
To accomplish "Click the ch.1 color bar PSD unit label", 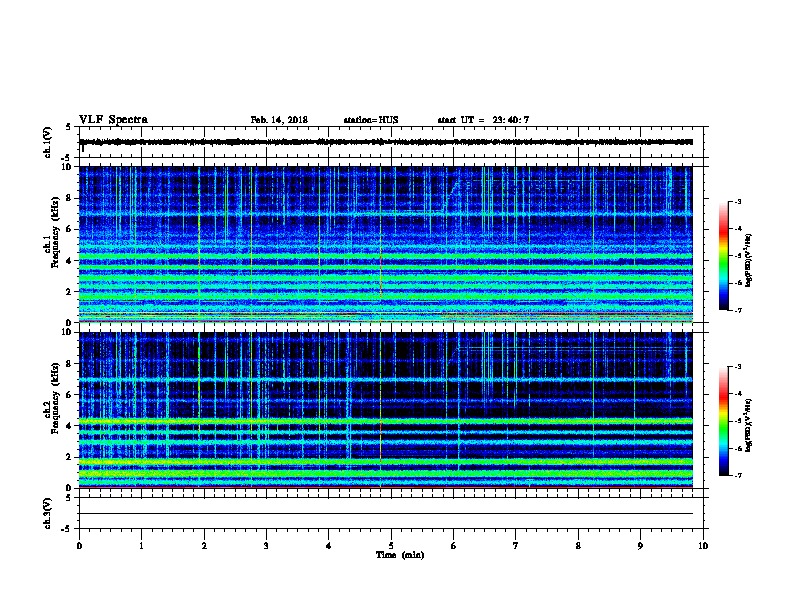I will [749, 260].
